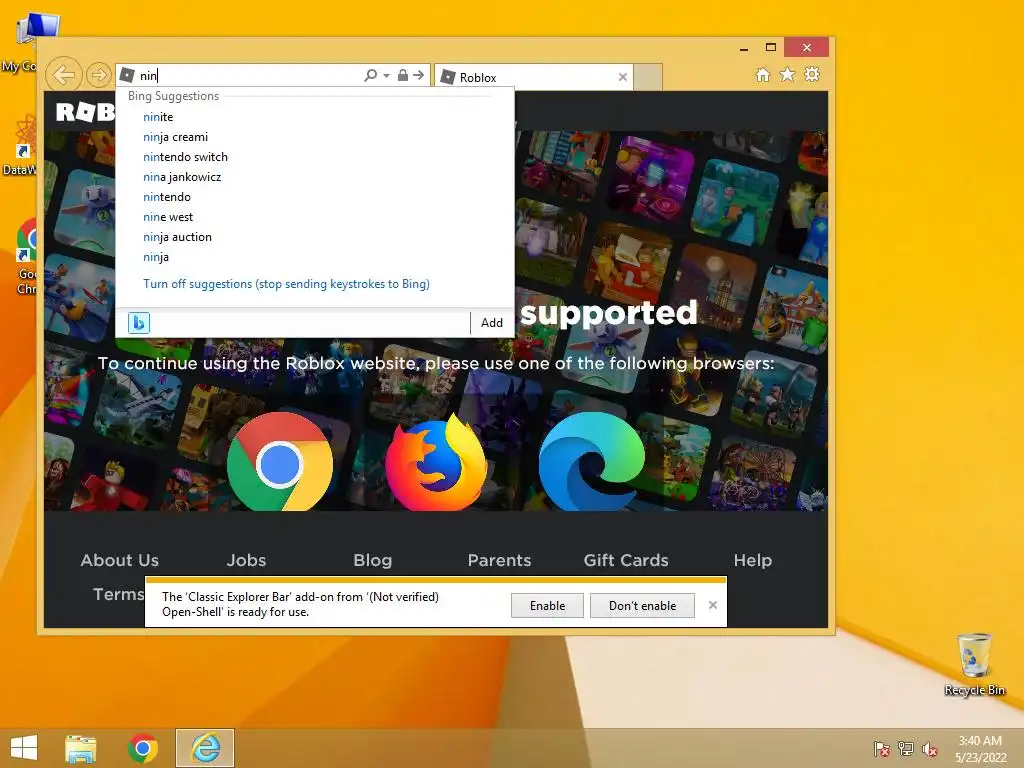
Task: Open the Parents footer link
Action: 500,560
